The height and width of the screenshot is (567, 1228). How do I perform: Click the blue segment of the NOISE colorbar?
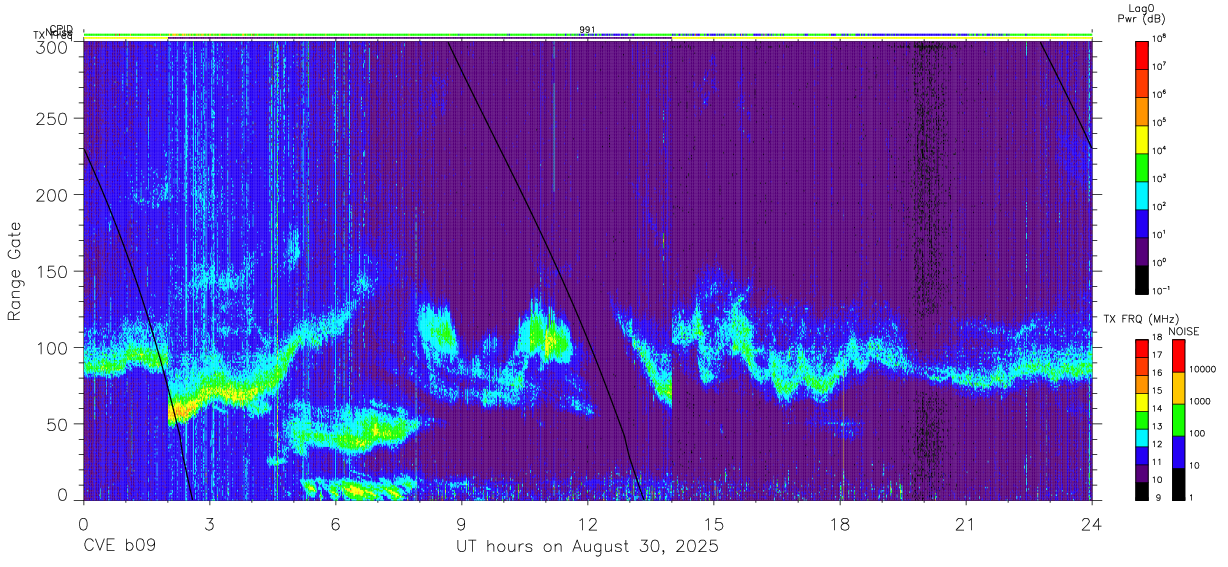[x=1178, y=451]
